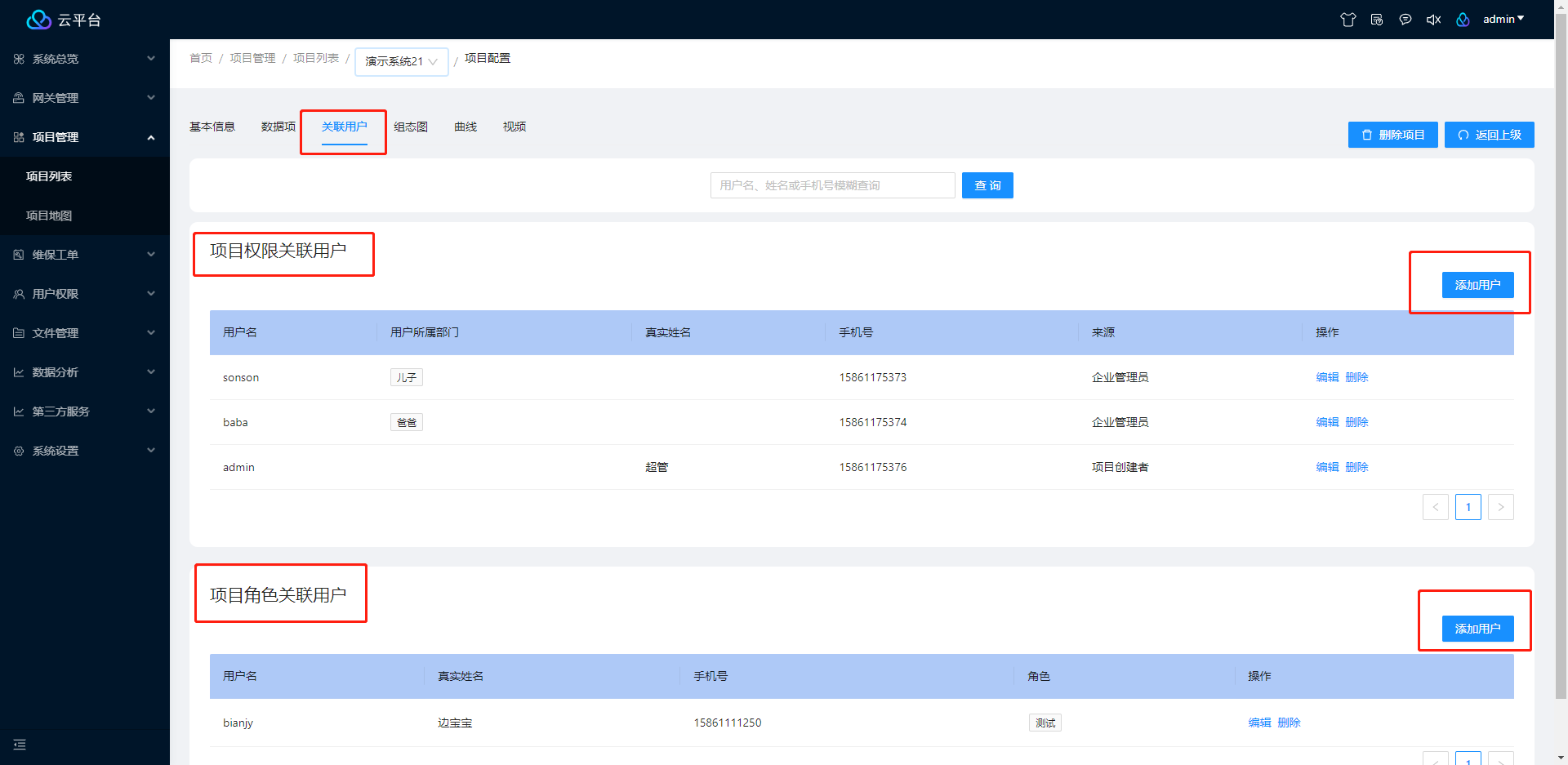Viewport: 1568px width, 765px height.
Task: Expand the 维保工单 menu chevron
Action: pos(151,255)
